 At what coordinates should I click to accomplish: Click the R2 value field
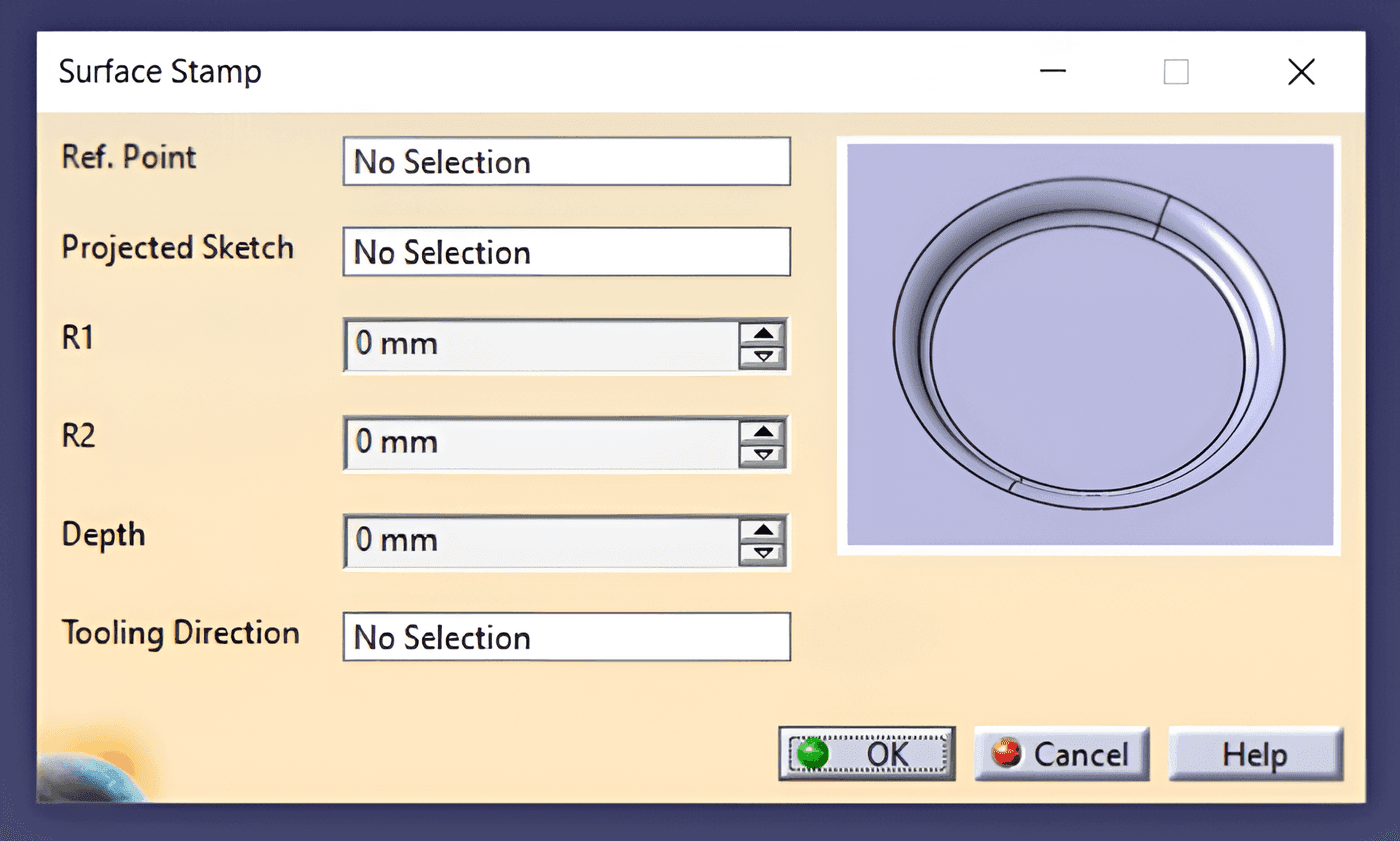click(541, 443)
